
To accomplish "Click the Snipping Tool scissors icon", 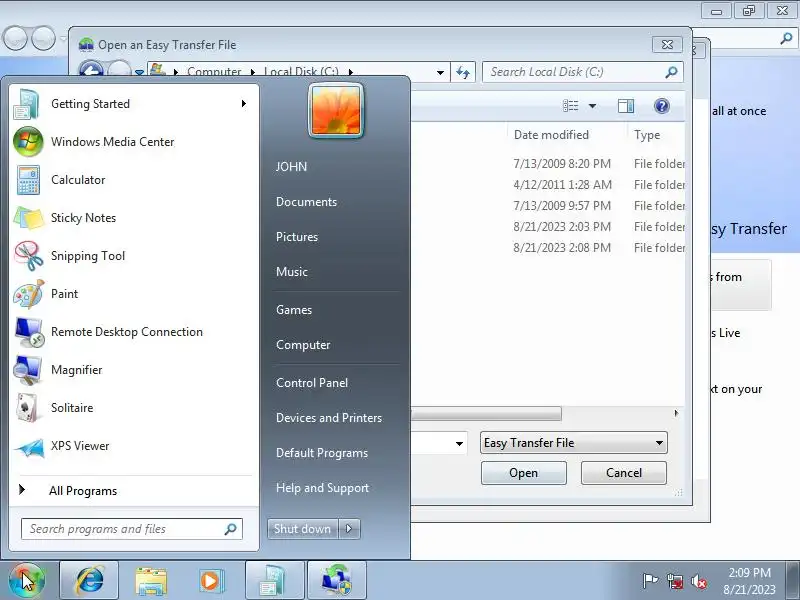I will (28, 256).
